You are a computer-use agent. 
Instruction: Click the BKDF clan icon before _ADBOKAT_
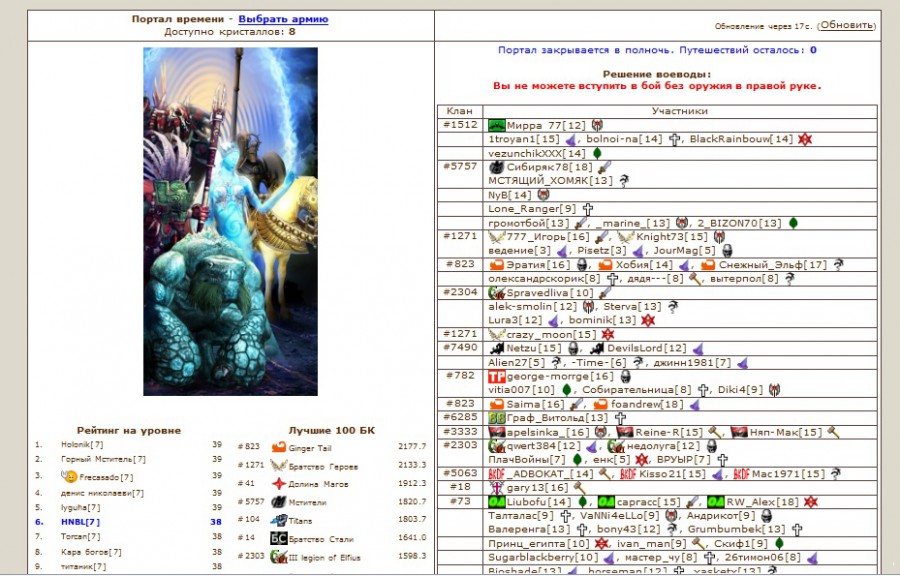[496, 474]
